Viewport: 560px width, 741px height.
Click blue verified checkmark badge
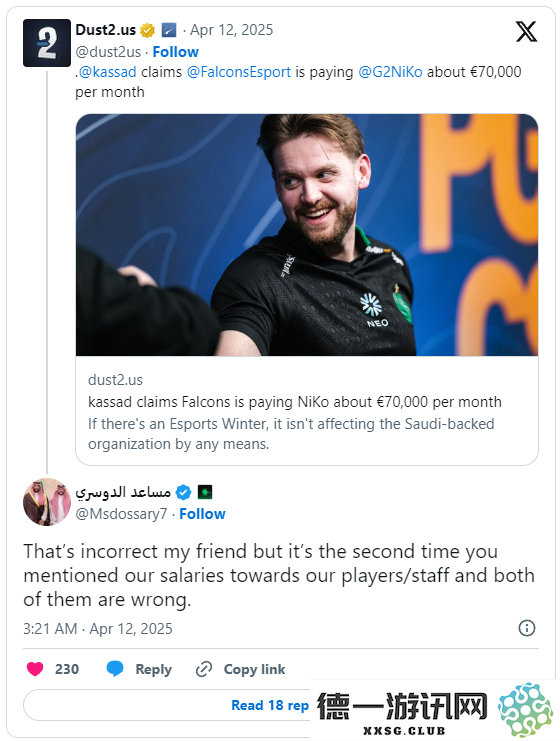point(183,492)
